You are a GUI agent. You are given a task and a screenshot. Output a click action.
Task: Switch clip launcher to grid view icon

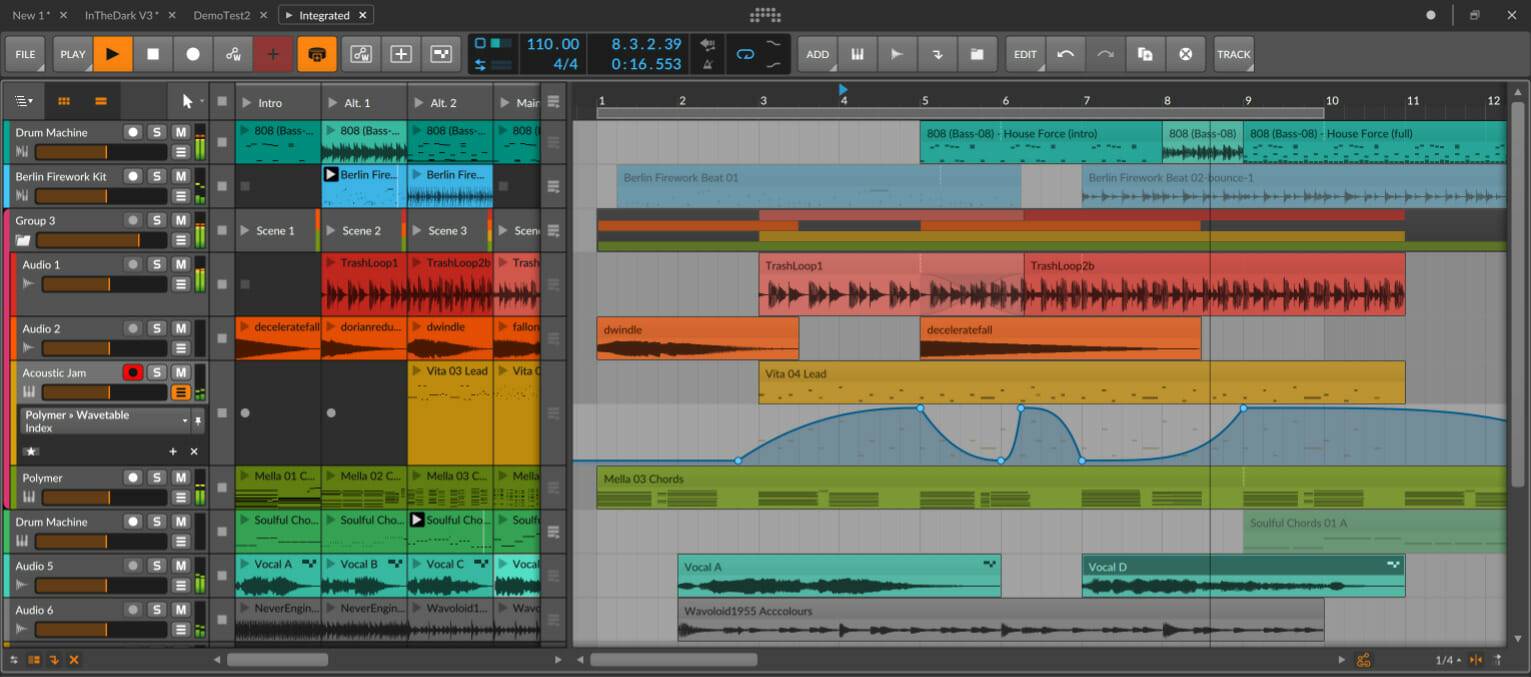pos(64,100)
